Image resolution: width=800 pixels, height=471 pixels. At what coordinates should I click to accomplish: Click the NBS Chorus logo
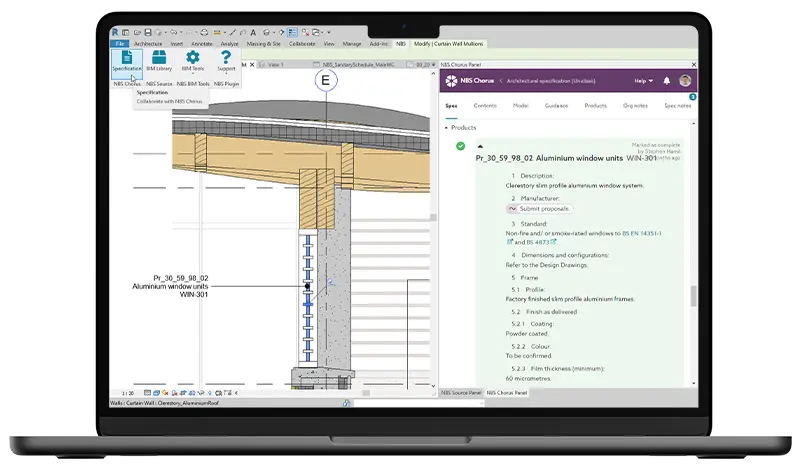click(x=469, y=81)
